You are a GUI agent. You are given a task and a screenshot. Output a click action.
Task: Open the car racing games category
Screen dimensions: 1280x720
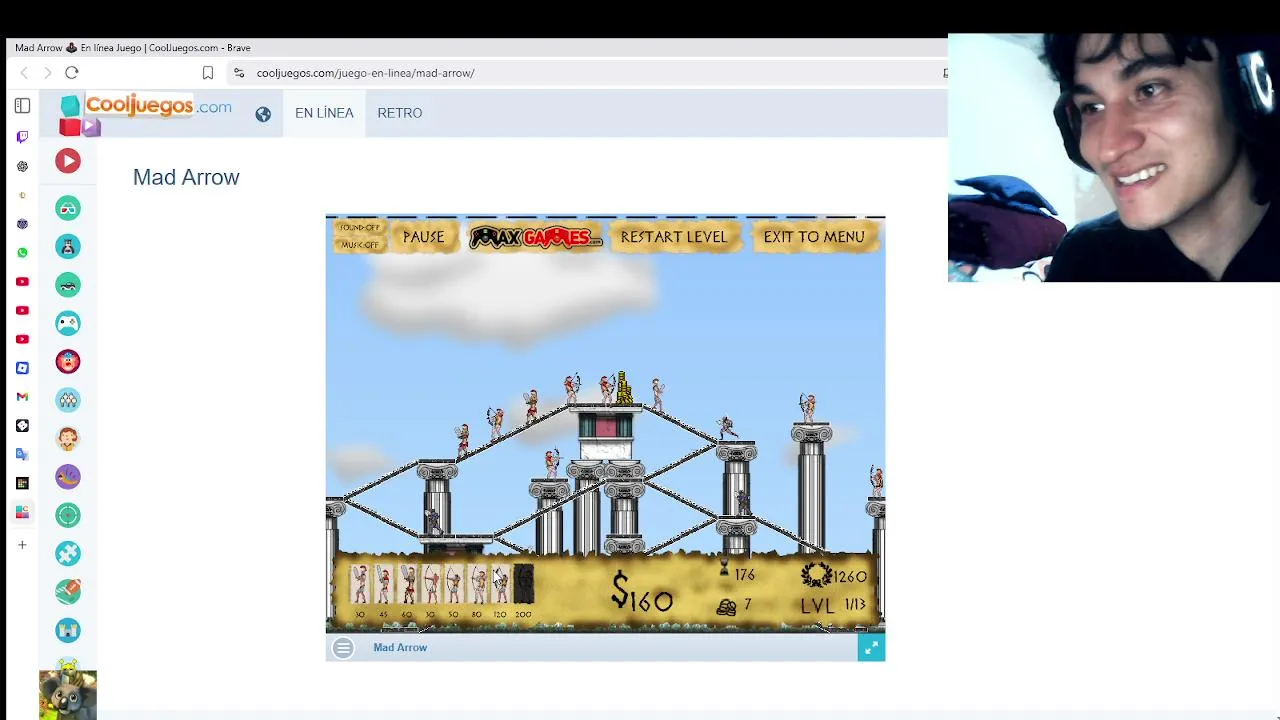[x=68, y=285]
